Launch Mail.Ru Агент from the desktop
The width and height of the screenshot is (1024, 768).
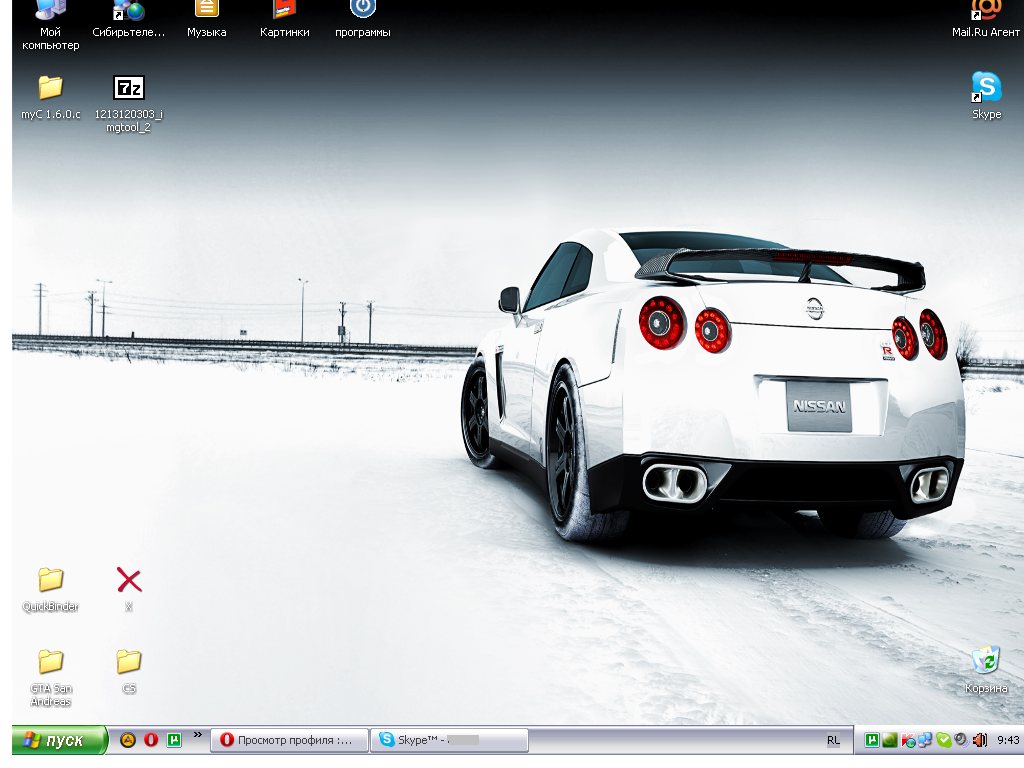(x=986, y=10)
